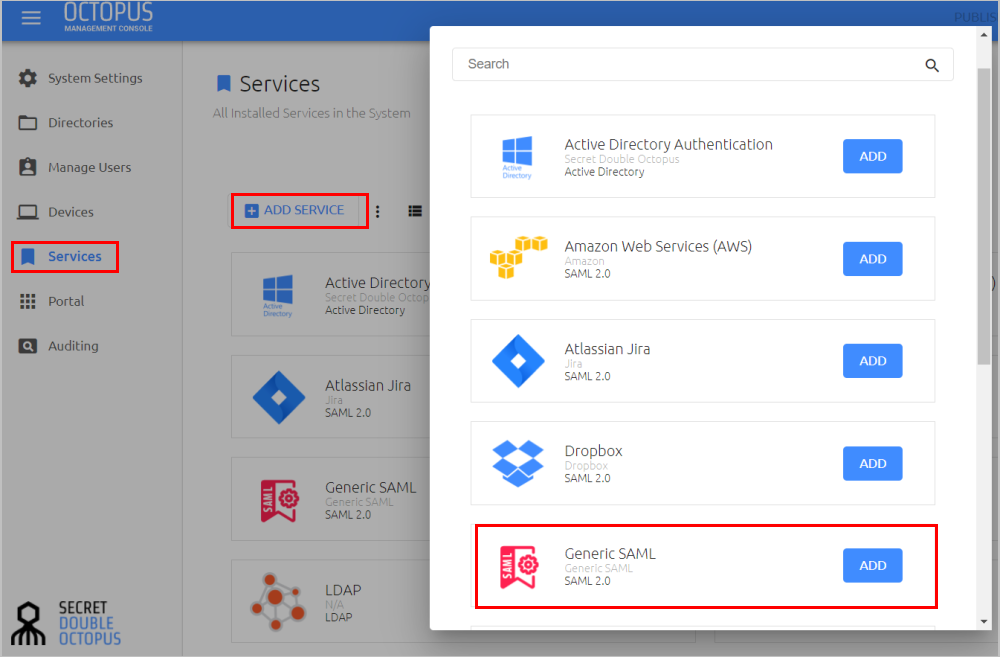Viewport: 1000px width, 657px height.
Task: Click the AWS boxes icon
Action: pyautogui.click(x=518, y=256)
